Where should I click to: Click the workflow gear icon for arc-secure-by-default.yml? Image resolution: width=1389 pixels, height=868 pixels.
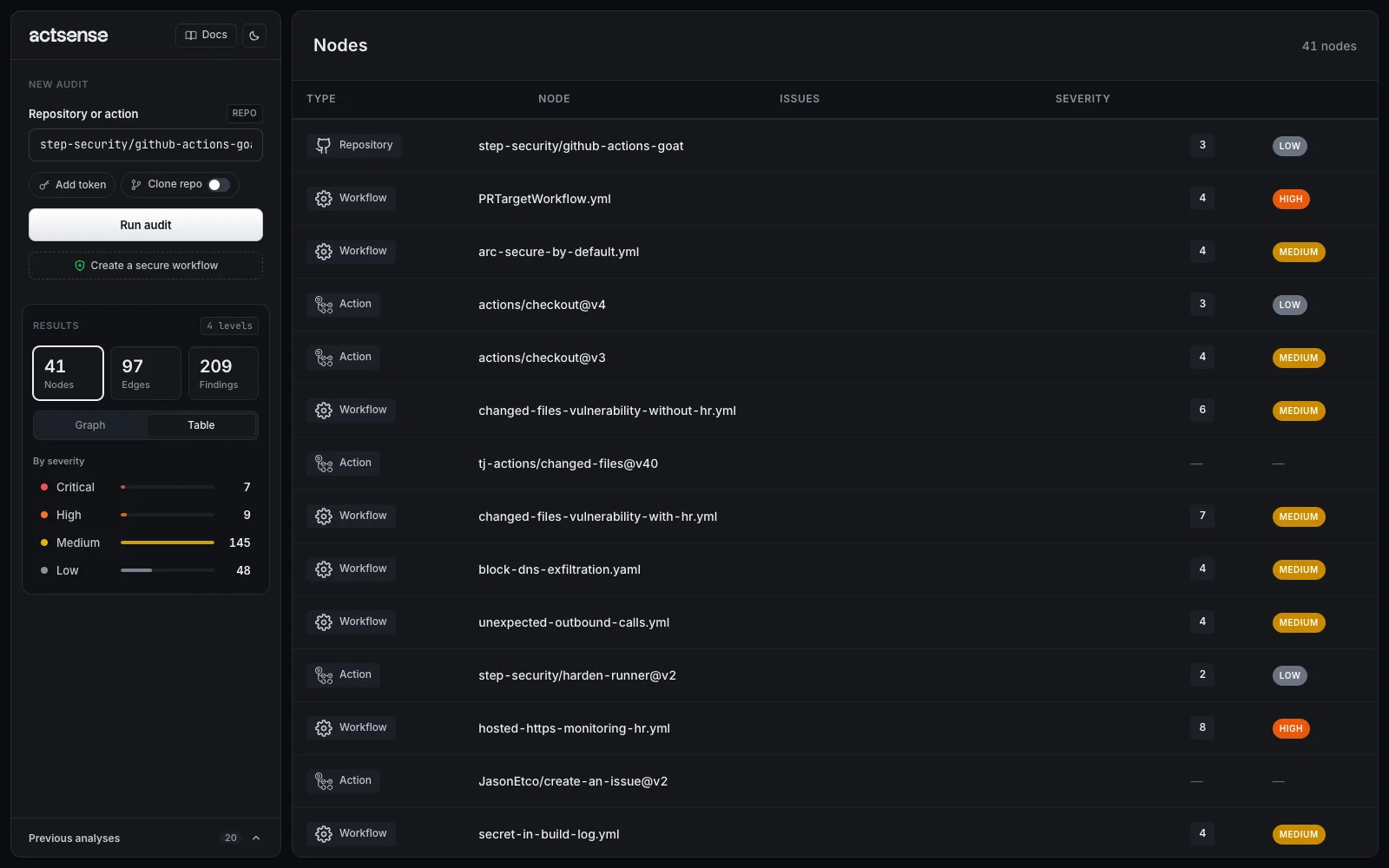(x=324, y=252)
